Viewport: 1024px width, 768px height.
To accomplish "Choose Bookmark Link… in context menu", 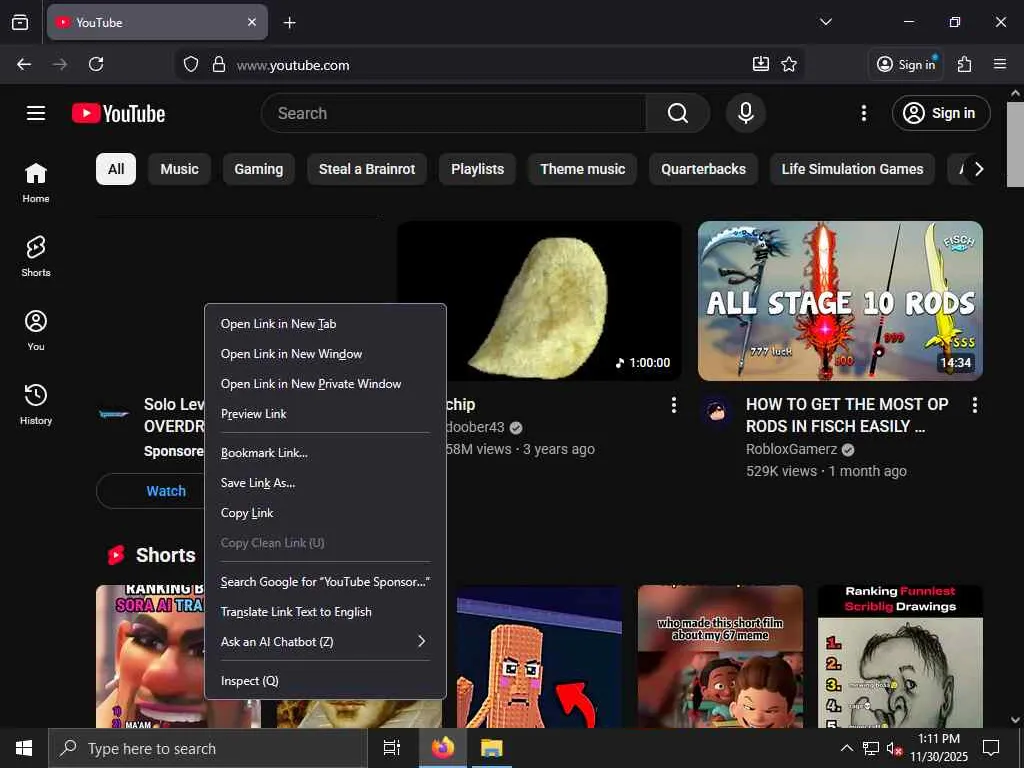I will [325, 453].
